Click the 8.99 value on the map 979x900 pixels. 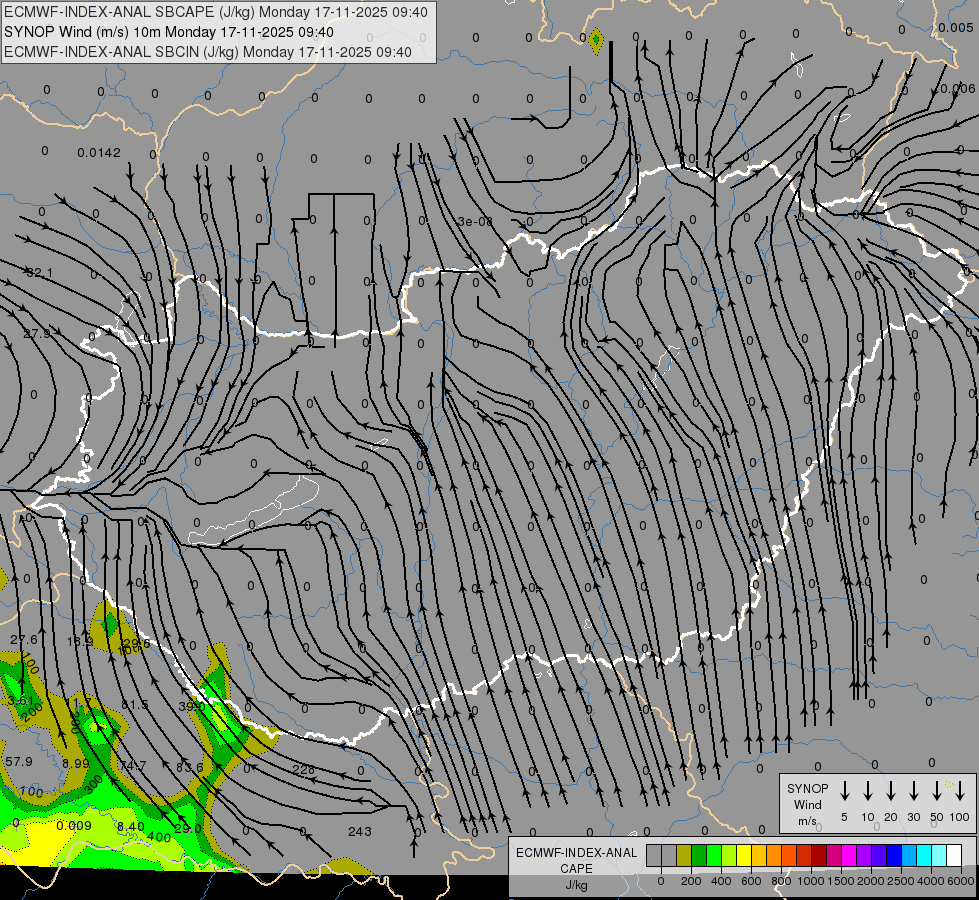click(76, 763)
